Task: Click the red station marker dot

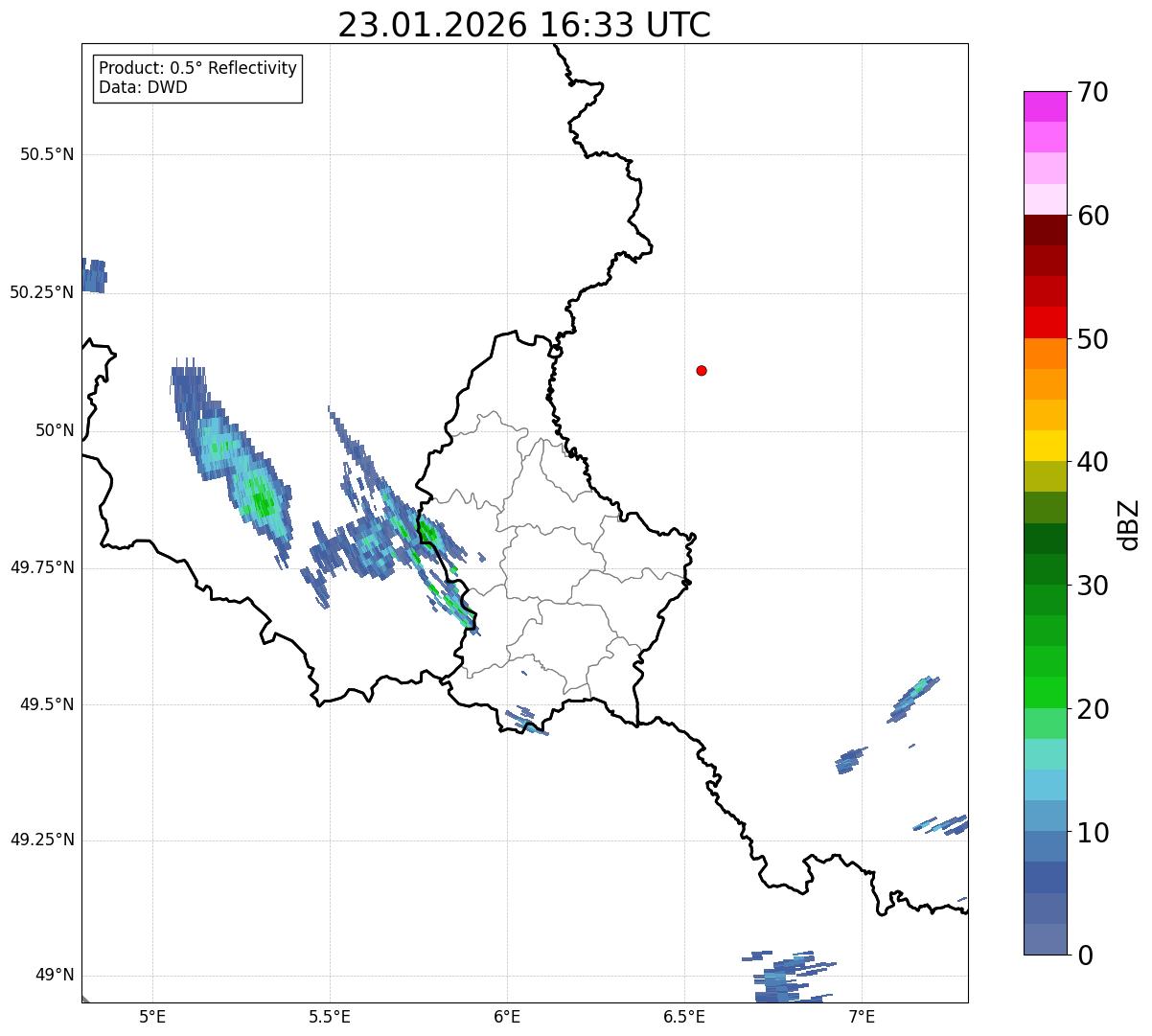Action: 702,370
